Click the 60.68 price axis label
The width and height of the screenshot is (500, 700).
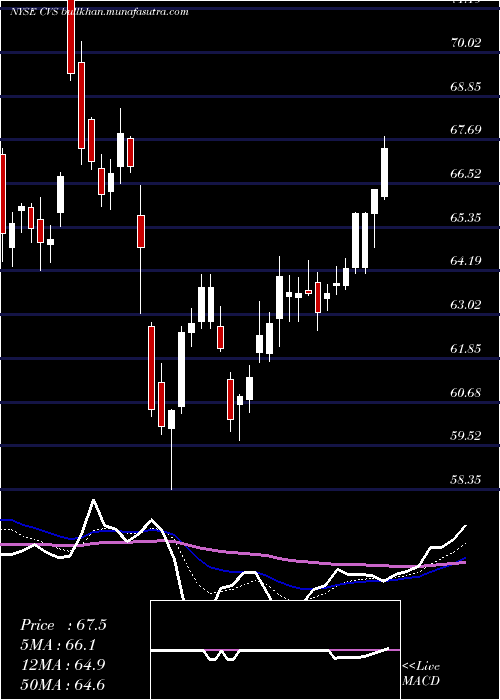[x=466, y=393]
